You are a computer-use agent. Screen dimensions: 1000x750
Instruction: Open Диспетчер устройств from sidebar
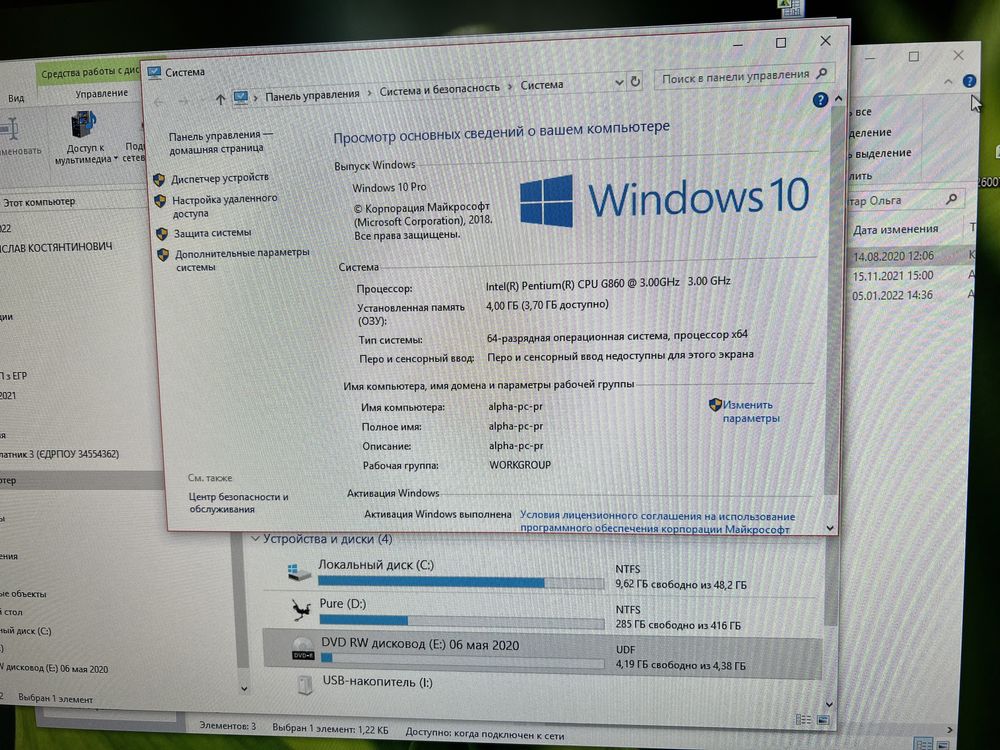click(x=219, y=178)
